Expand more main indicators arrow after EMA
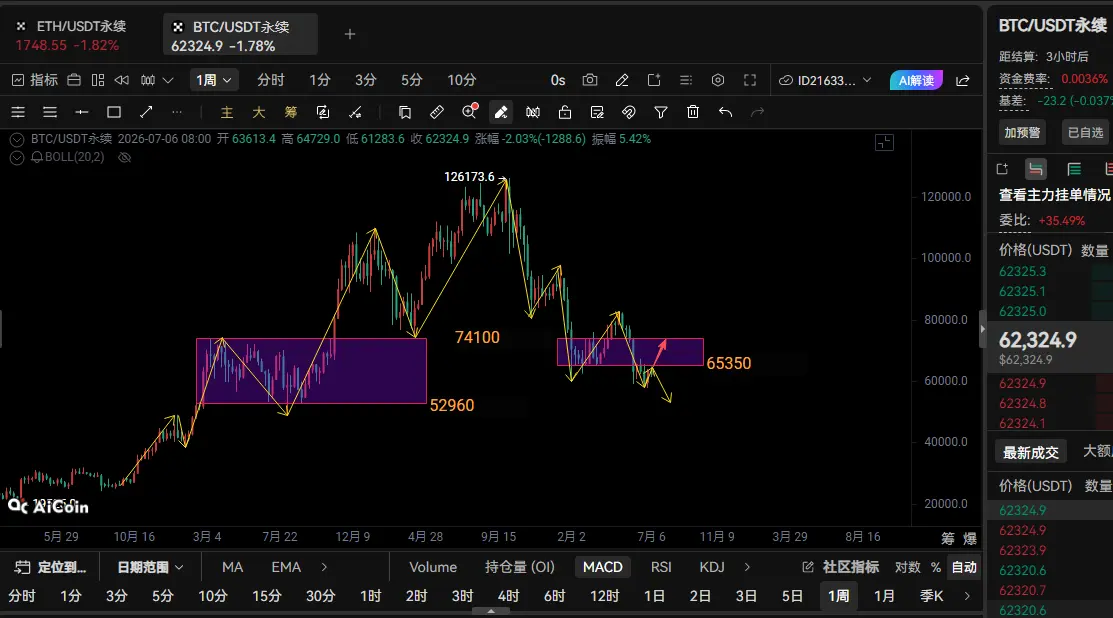The image size is (1113, 618). click(324, 567)
